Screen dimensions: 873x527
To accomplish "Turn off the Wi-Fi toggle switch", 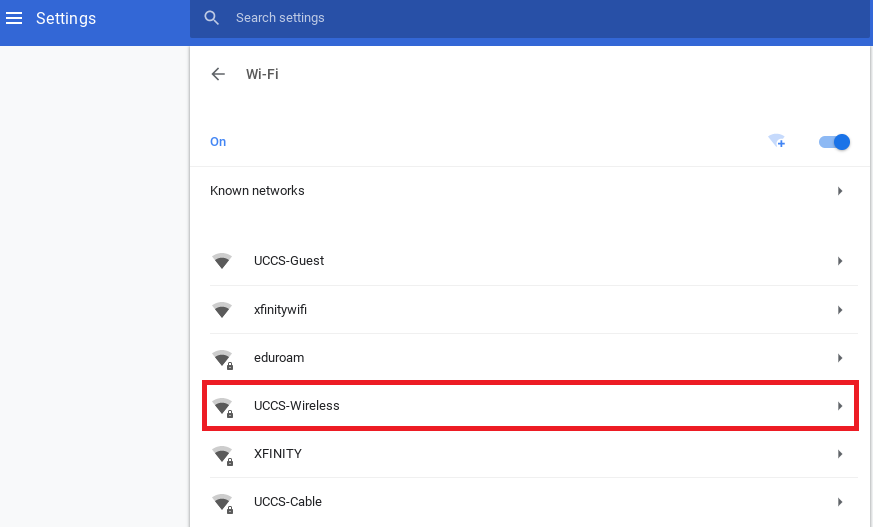I will coord(834,142).
